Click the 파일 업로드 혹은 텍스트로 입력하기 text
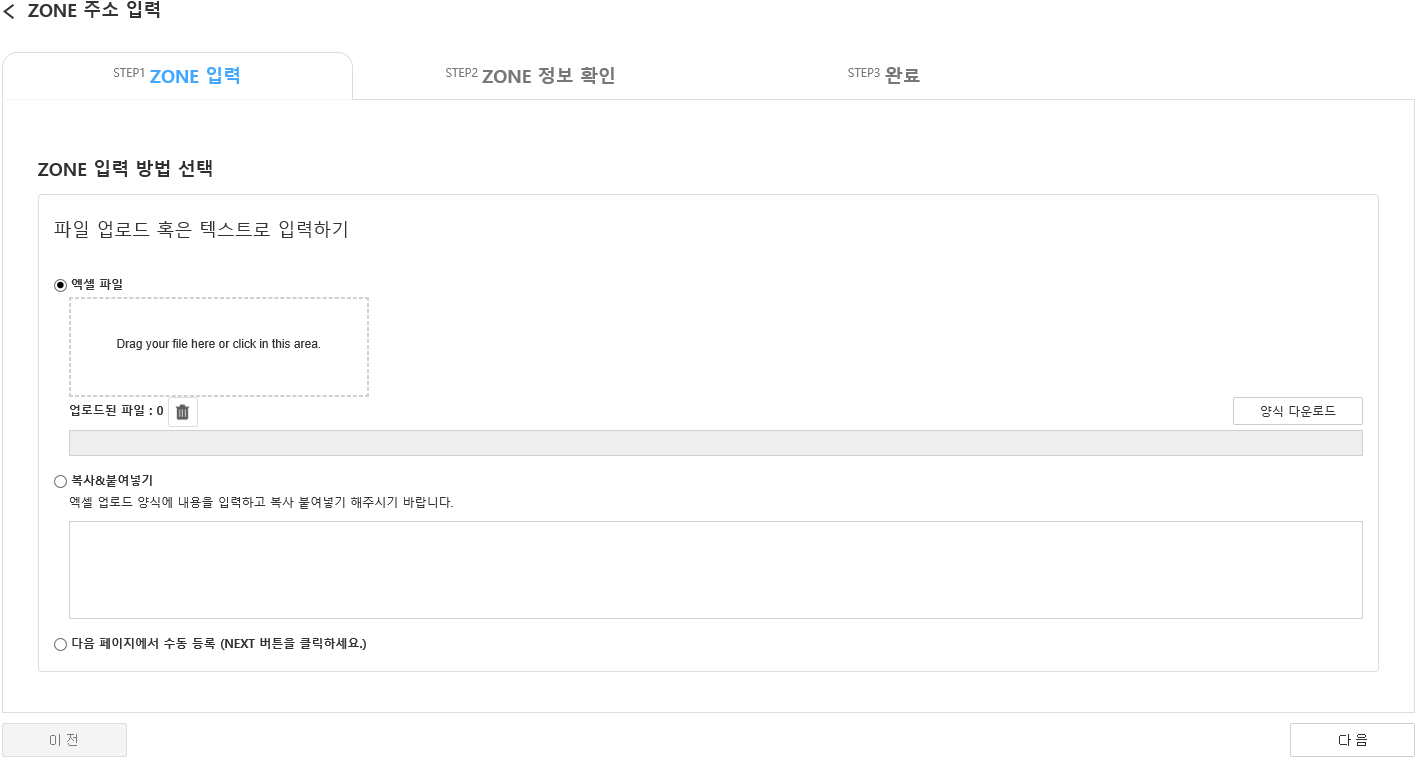Image resolution: width=1418 pixels, height=762 pixels. pyautogui.click(x=201, y=229)
